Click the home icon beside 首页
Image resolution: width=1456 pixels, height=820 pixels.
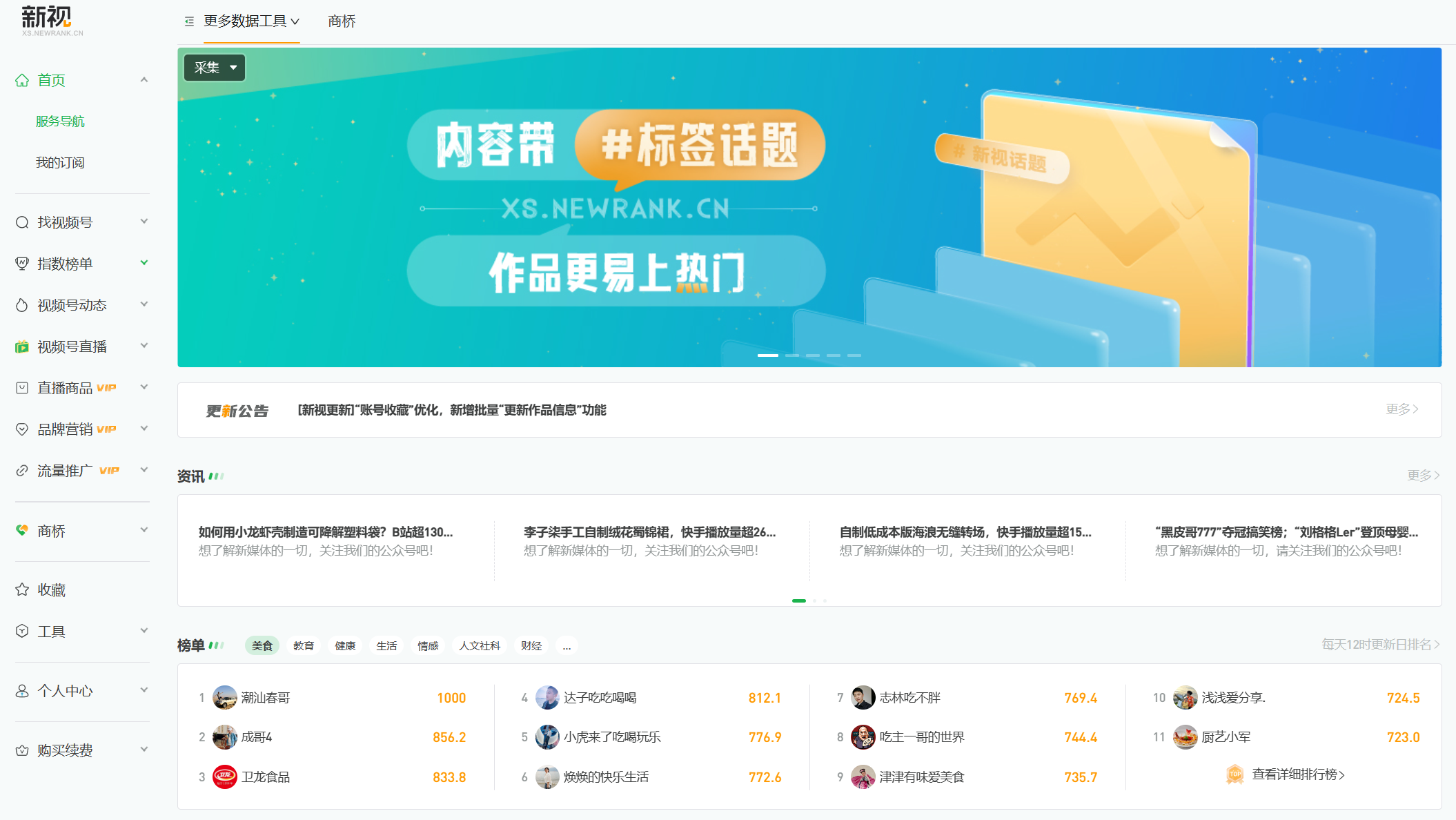point(22,80)
